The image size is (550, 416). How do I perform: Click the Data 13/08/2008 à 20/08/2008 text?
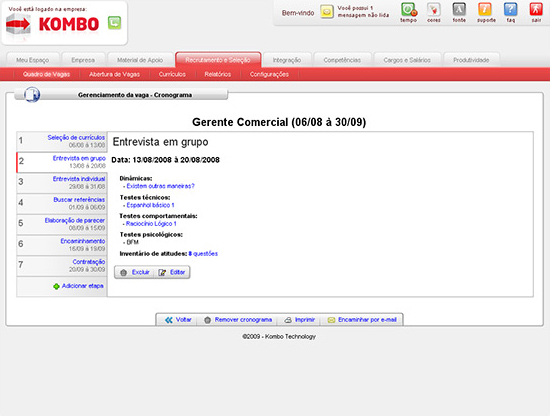click(166, 160)
